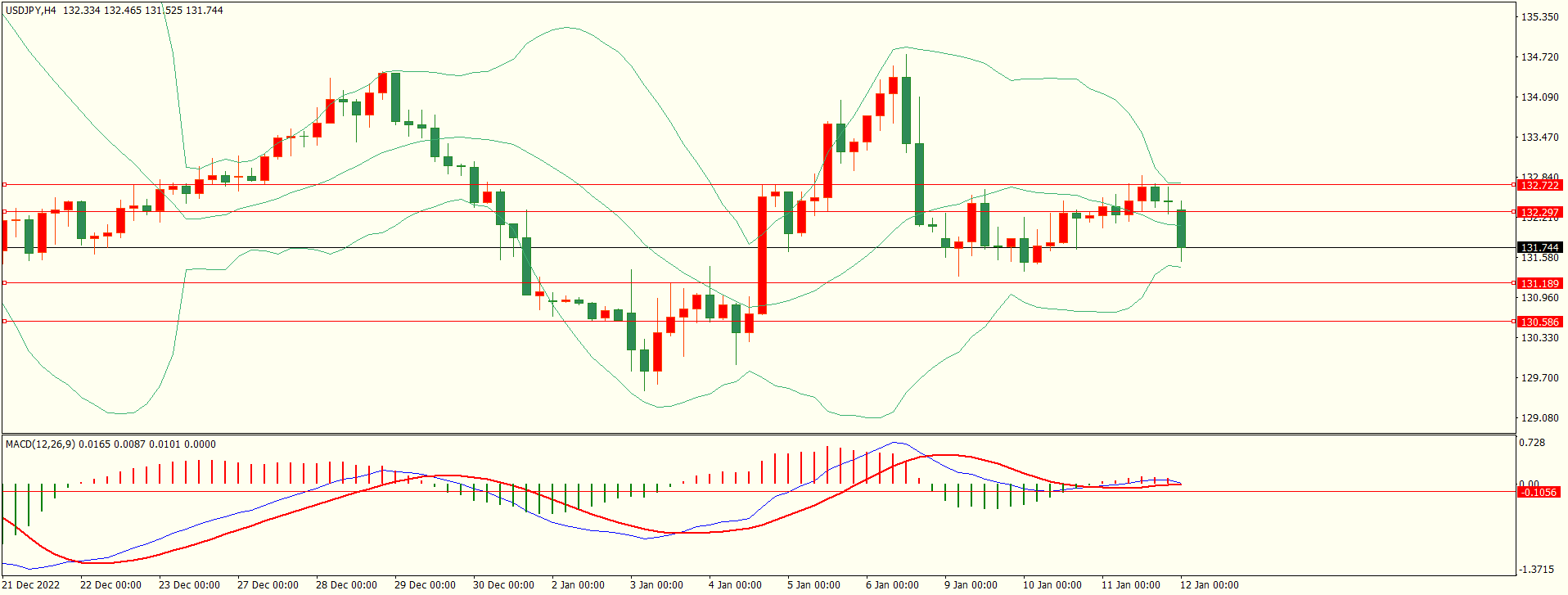
Task: Select left handle of the 131.189 horizontal line
Action: (4, 283)
